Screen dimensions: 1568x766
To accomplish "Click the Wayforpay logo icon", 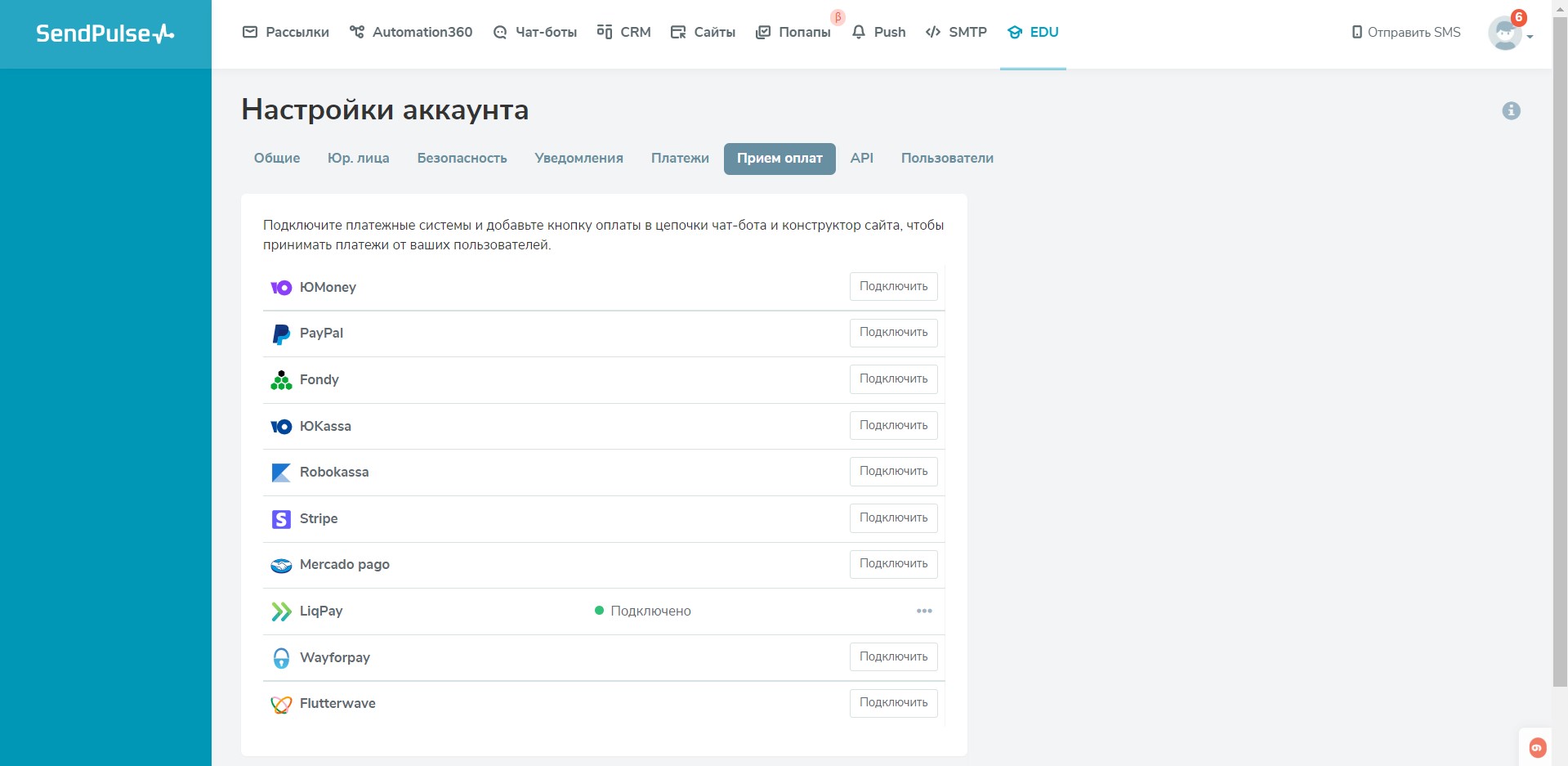I will (x=281, y=658).
